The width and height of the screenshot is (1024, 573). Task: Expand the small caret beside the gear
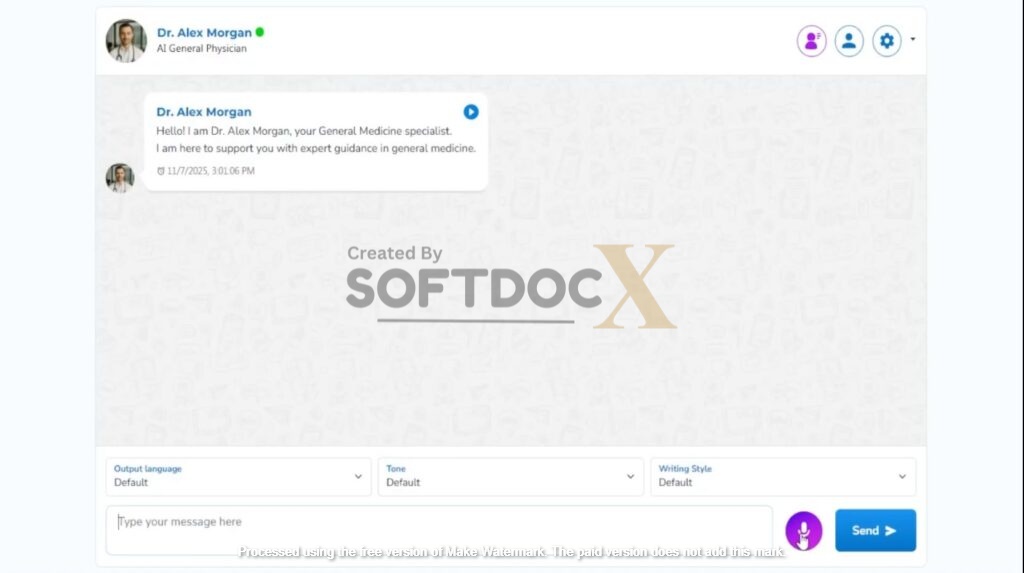click(x=913, y=40)
